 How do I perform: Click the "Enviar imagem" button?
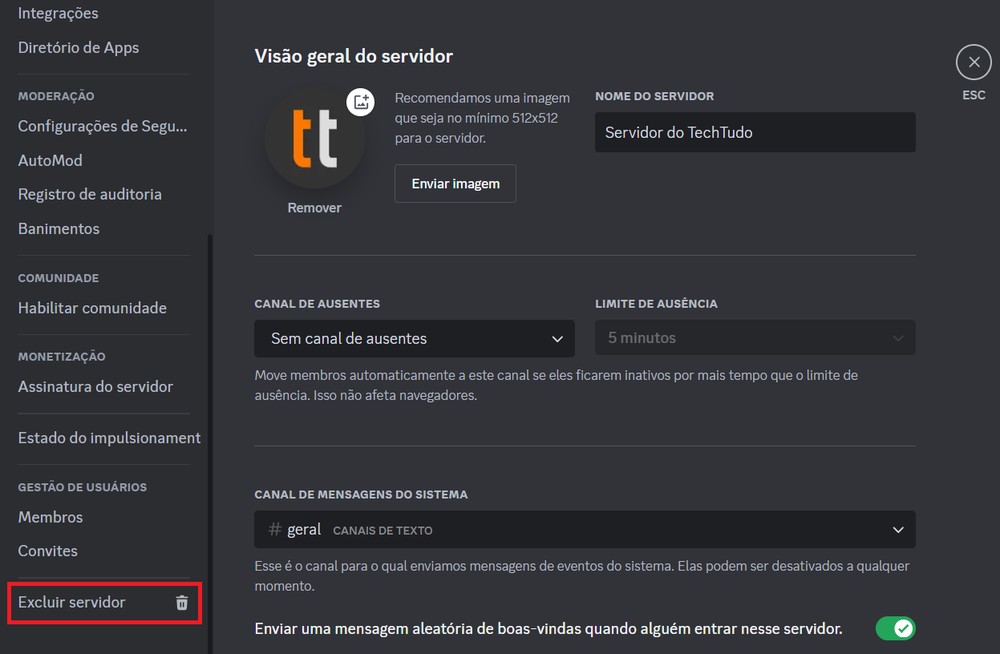[x=455, y=183]
